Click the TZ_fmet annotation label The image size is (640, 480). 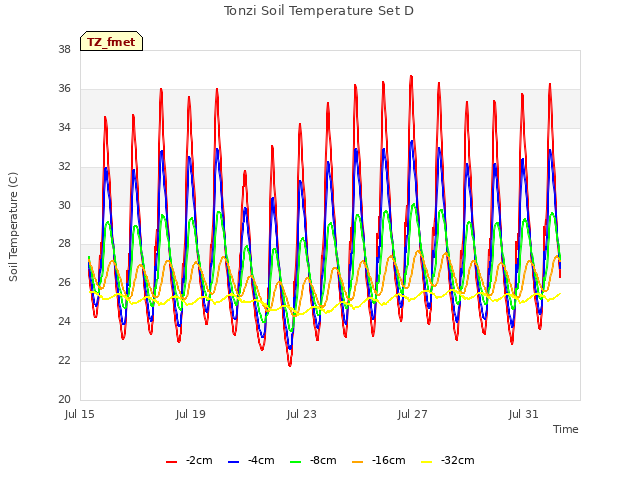[111, 42]
